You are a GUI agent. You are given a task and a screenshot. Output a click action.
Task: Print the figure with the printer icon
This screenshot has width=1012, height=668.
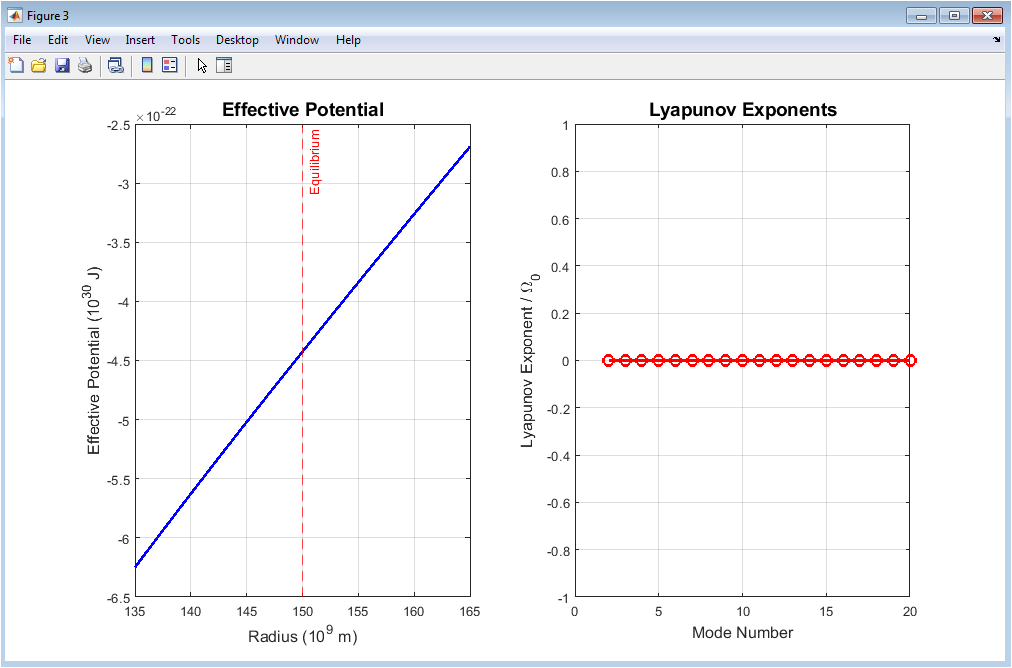click(x=85, y=66)
